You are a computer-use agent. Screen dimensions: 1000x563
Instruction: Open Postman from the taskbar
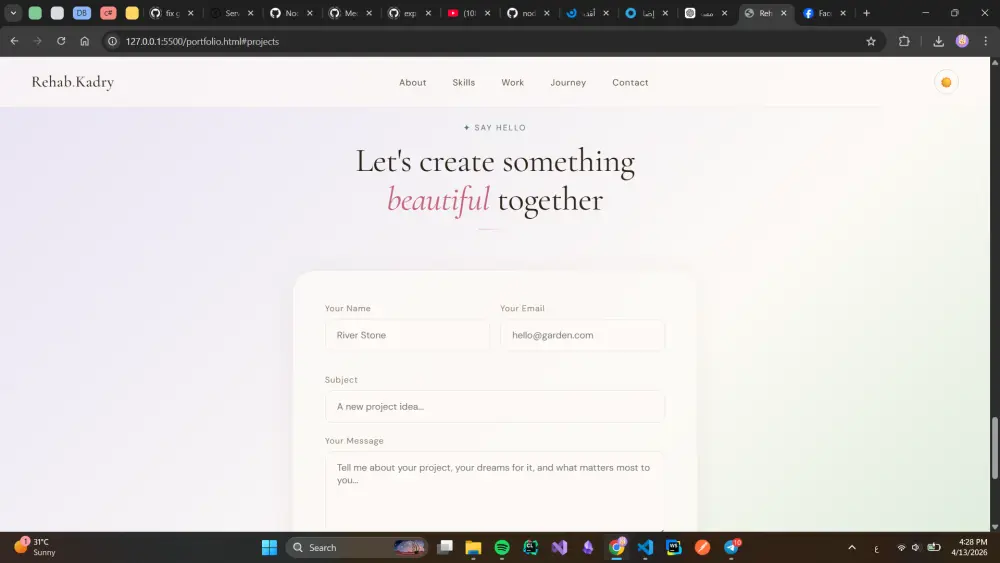[x=702, y=547]
